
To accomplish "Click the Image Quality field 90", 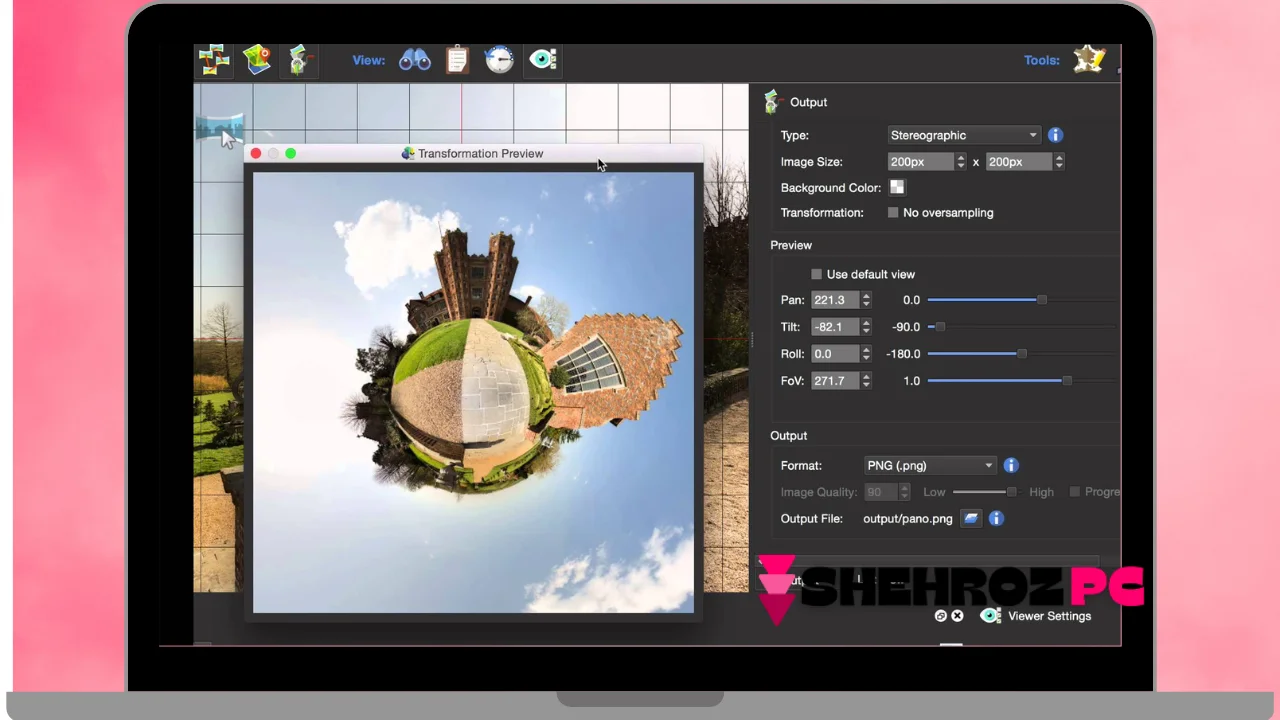I will pyautogui.click(x=881, y=492).
